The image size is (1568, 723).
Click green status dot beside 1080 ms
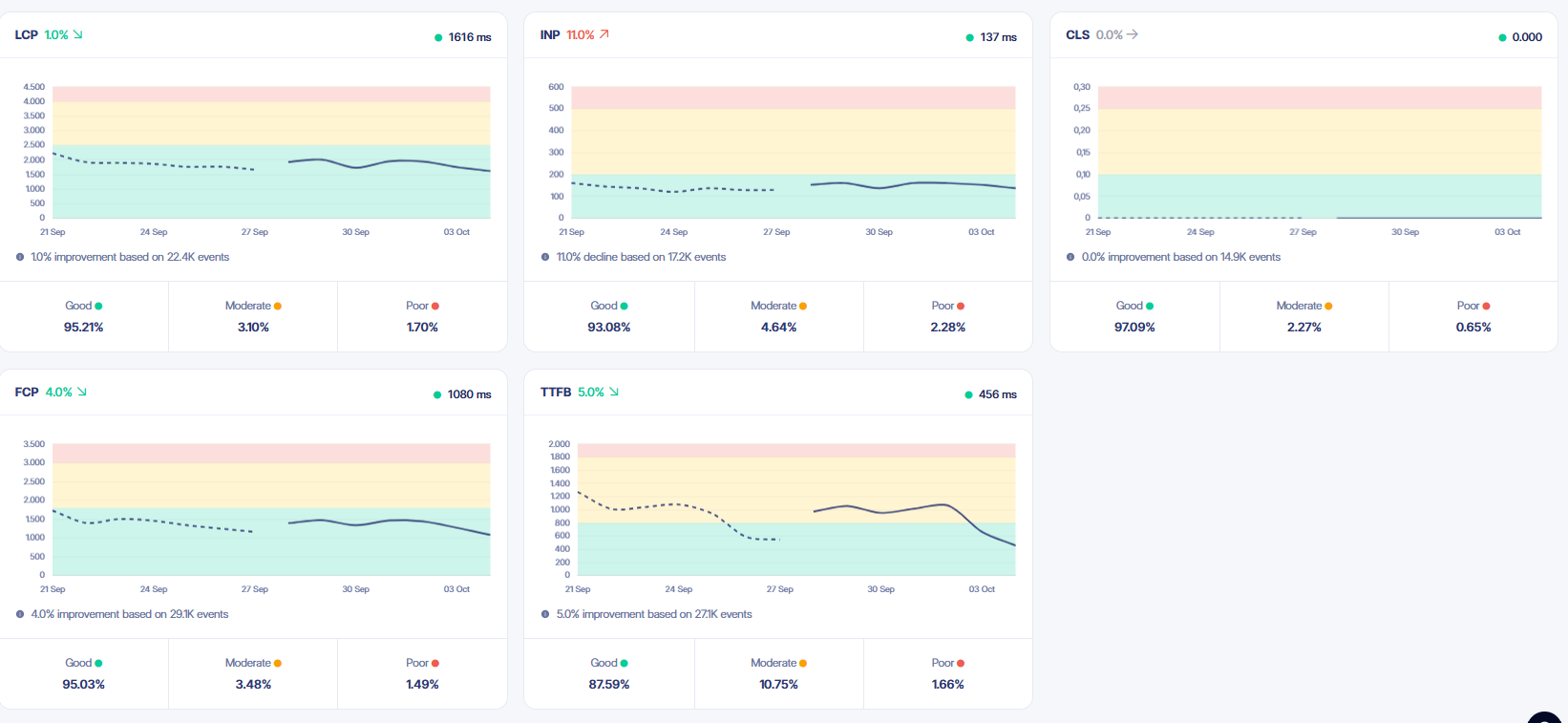[x=437, y=394]
